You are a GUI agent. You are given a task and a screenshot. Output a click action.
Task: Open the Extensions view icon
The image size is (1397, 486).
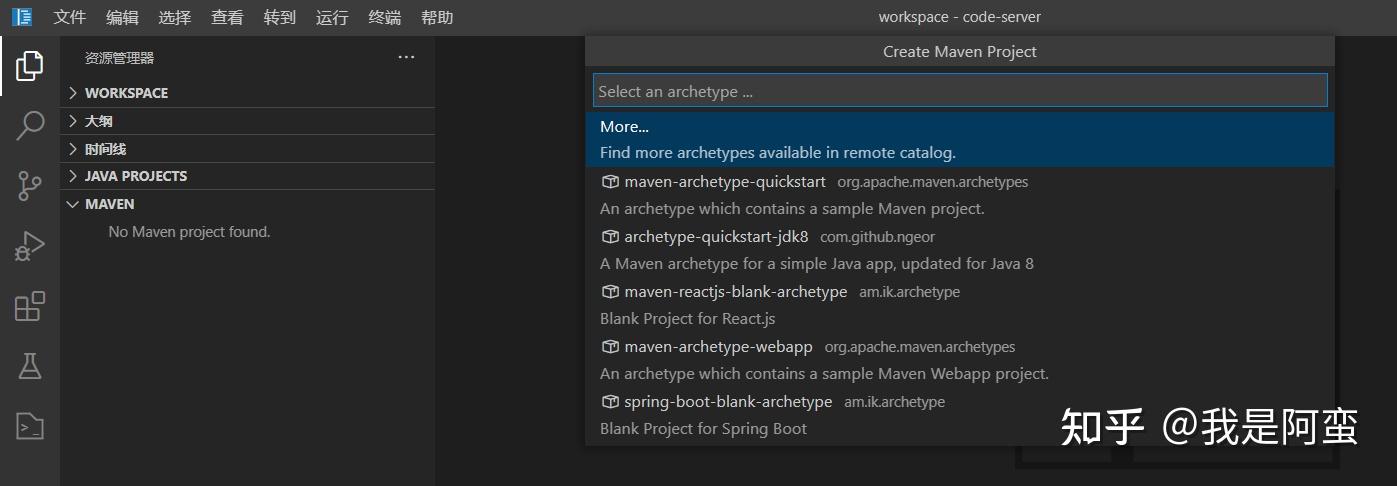point(30,306)
